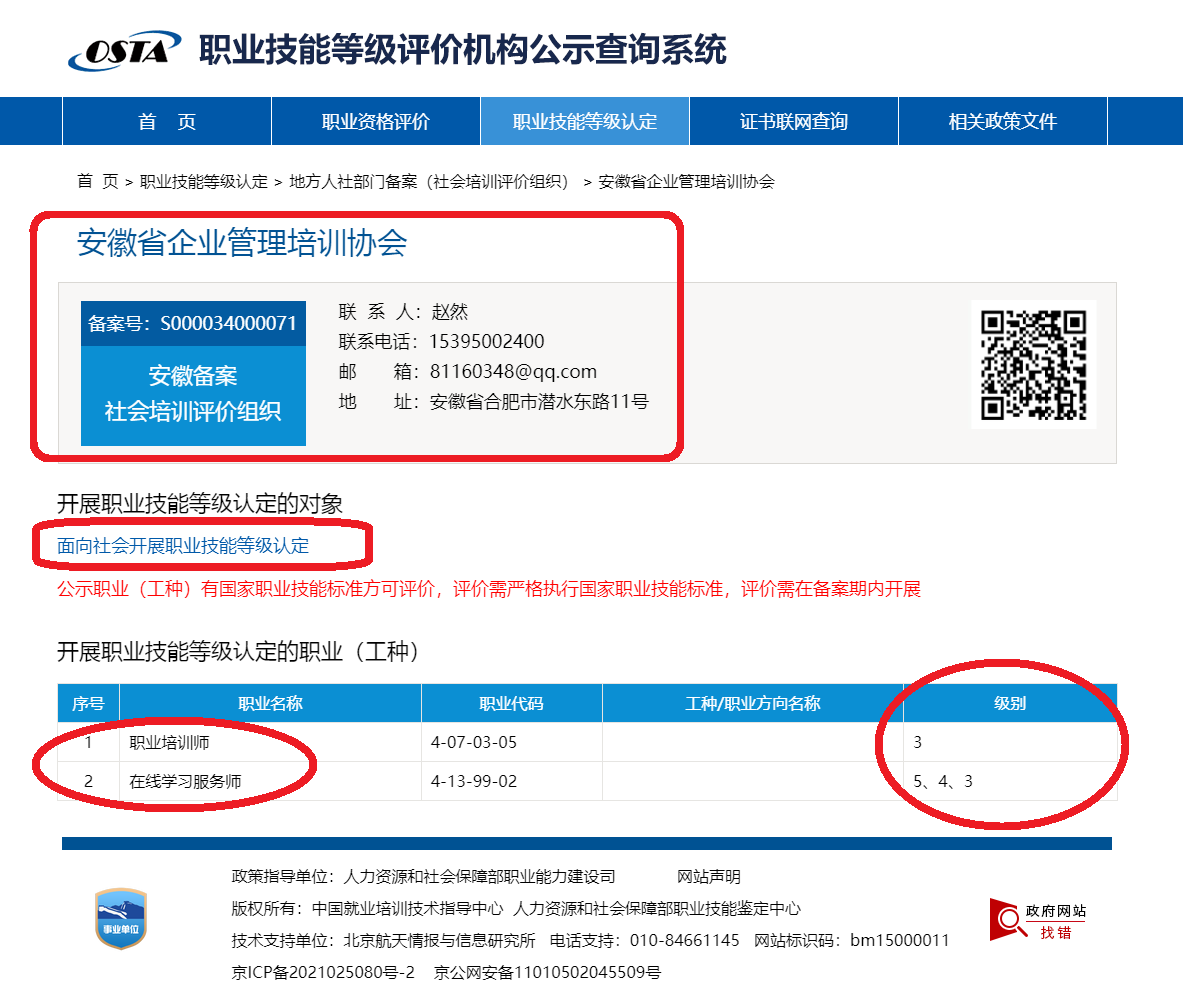Click 职业技能等级认定 breadcrumb link

[204, 182]
